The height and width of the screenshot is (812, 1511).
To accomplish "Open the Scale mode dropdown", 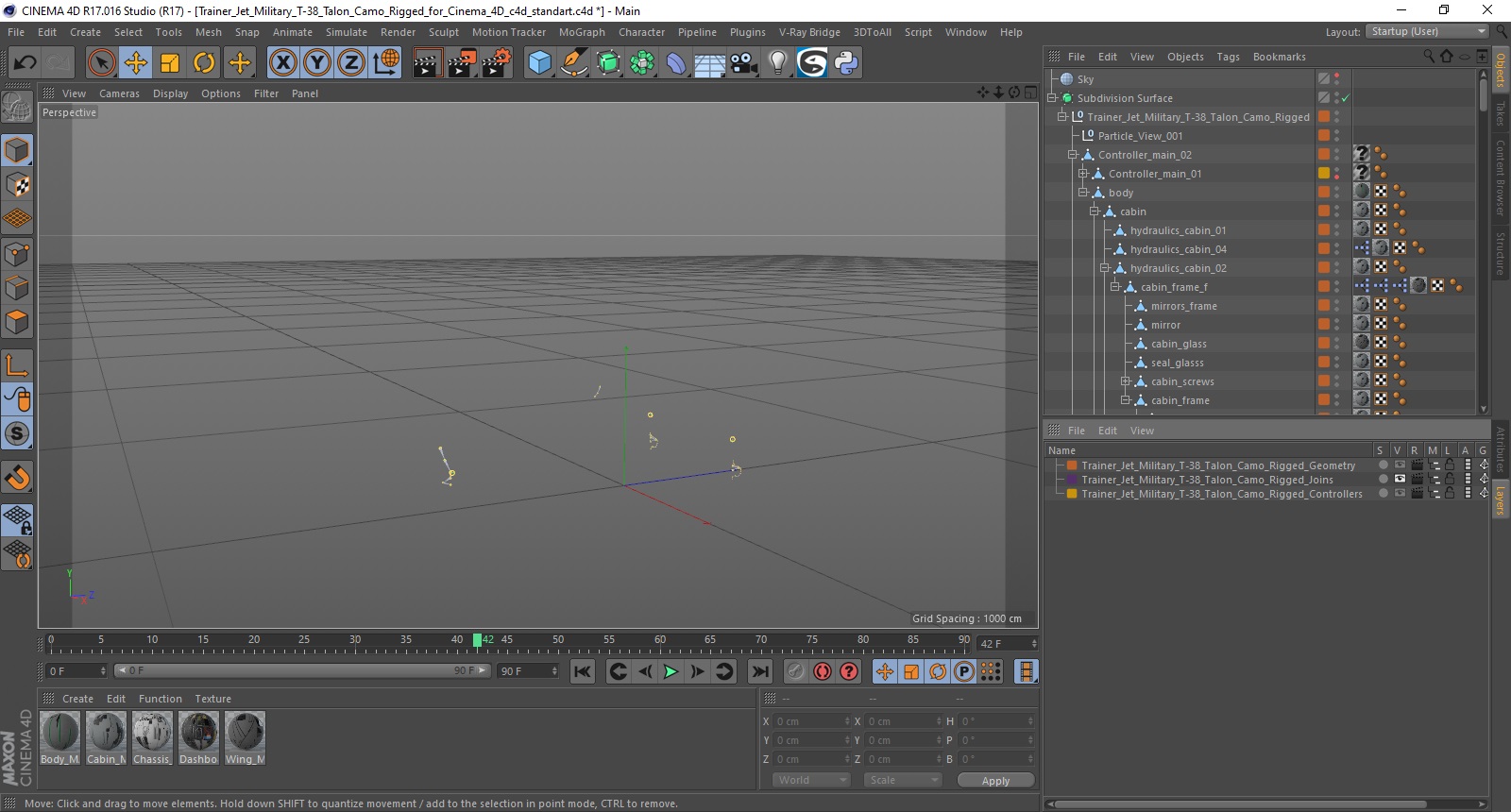I will tap(903, 780).
